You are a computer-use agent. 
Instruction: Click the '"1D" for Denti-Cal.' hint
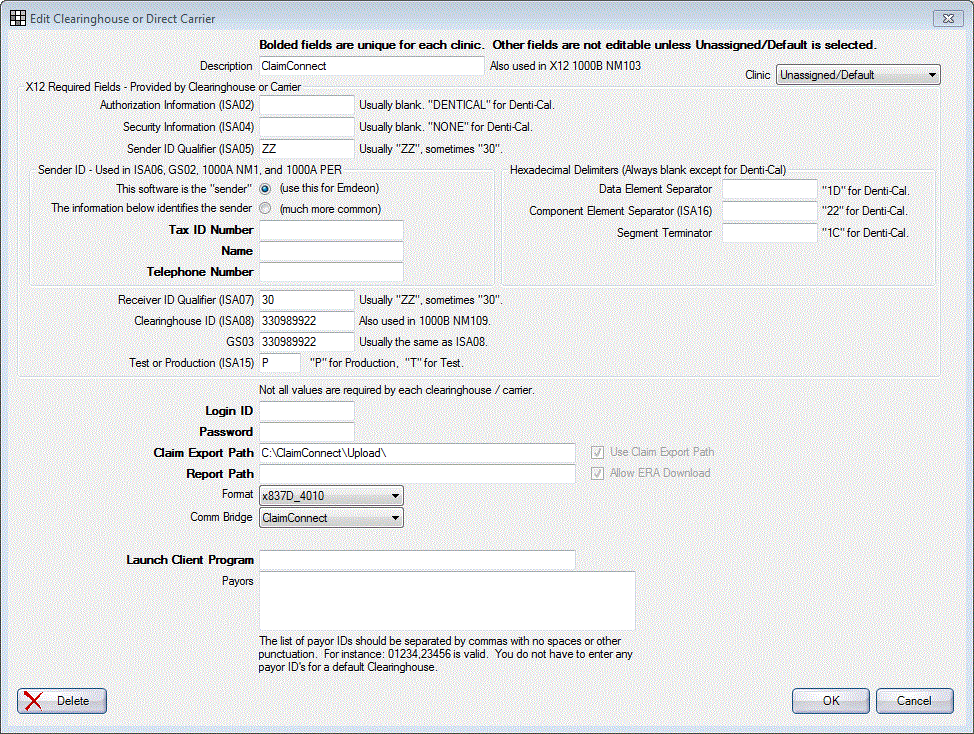(x=865, y=191)
